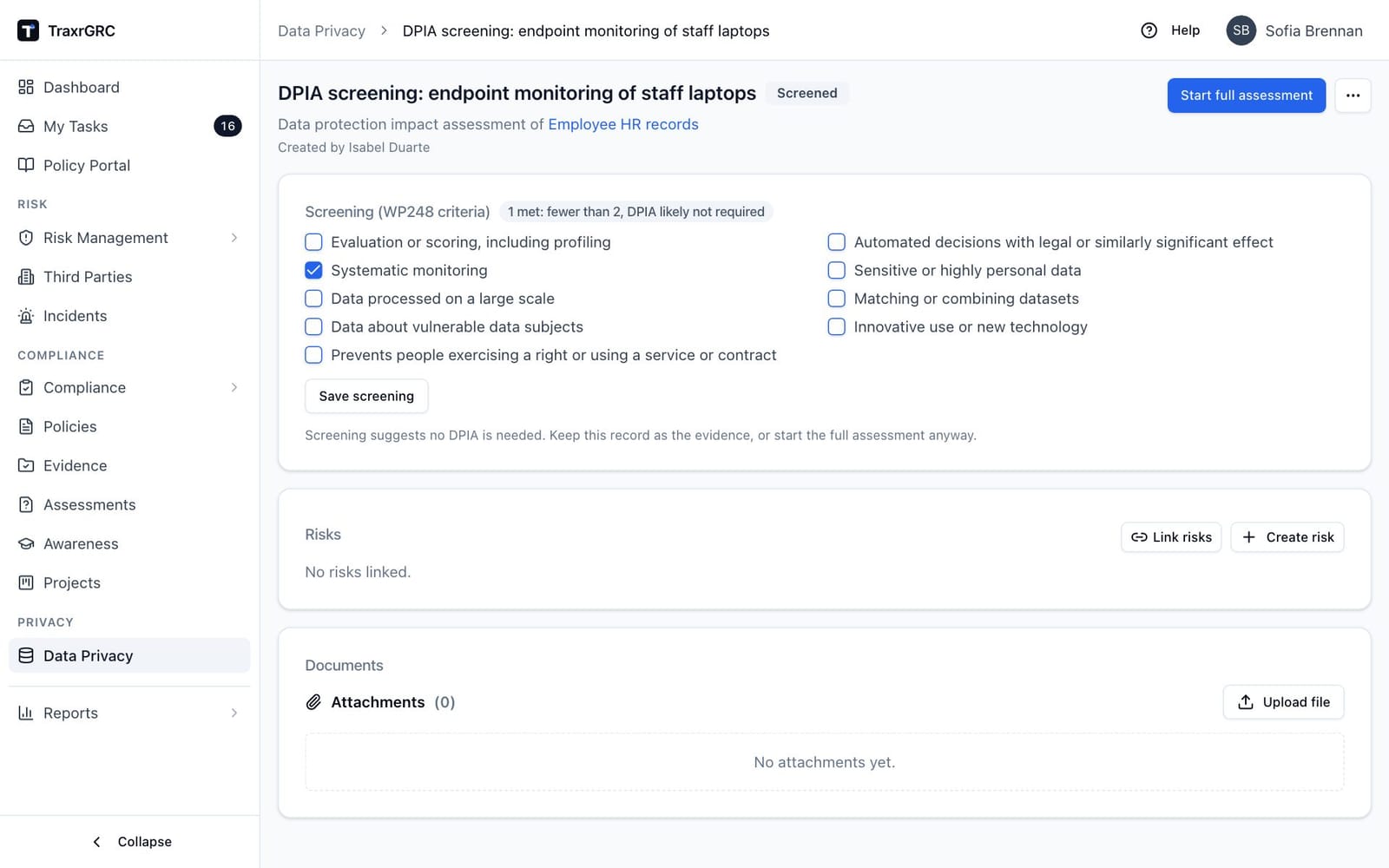
Task: Upload a file attachment
Action: coord(1283,702)
